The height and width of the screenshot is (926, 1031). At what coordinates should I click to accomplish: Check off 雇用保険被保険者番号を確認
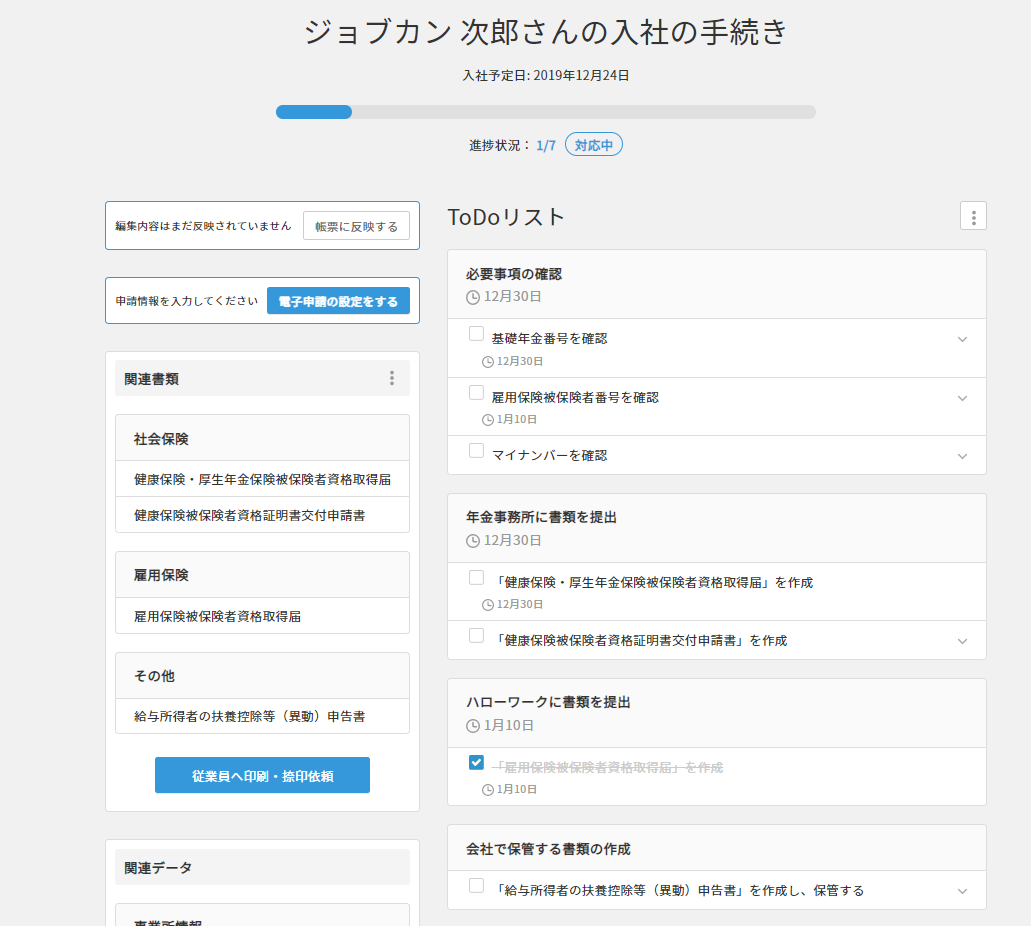[x=476, y=393]
